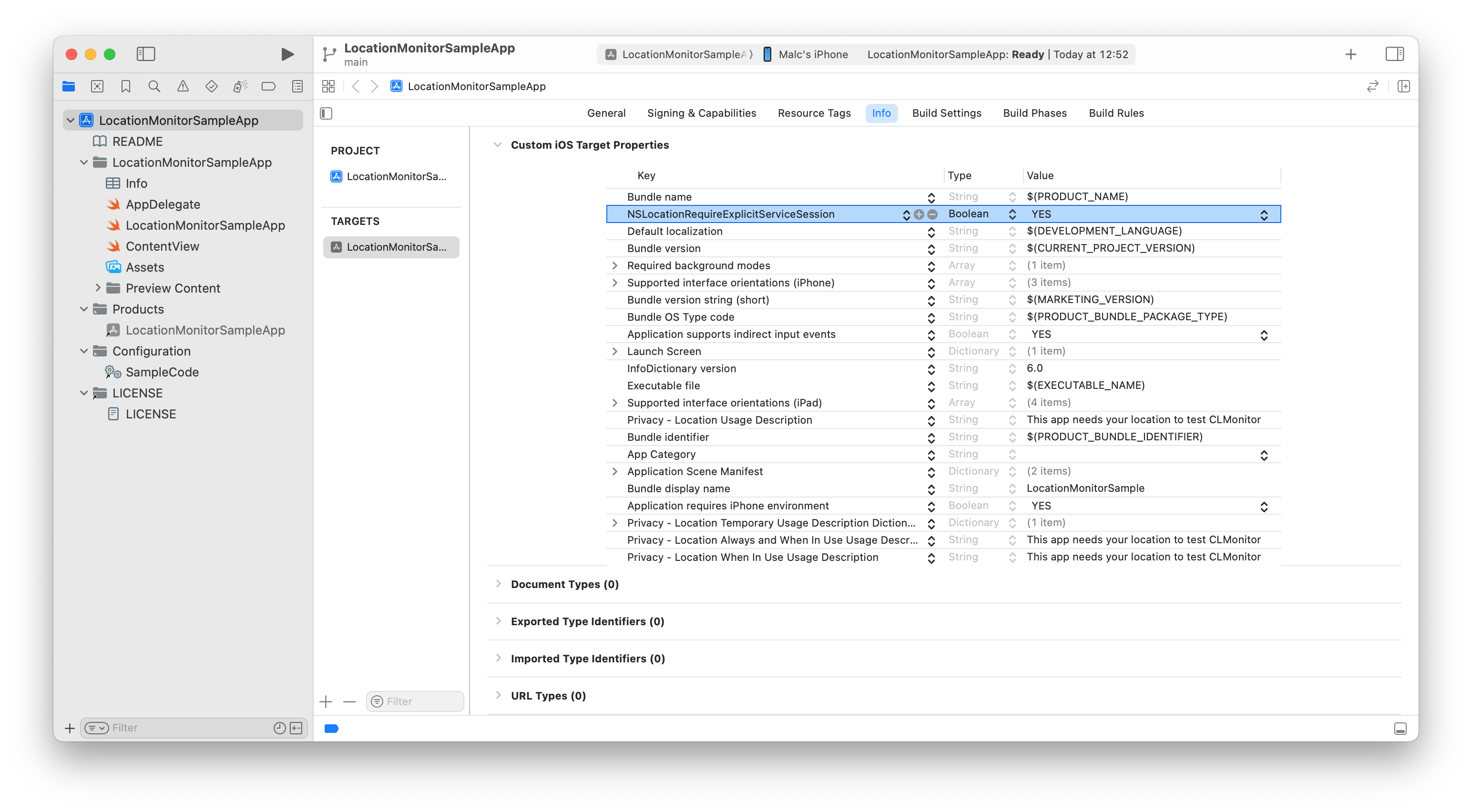Image resolution: width=1472 pixels, height=812 pixels.
Task: Click the targets Filter field
Action: tap(415, 702)
